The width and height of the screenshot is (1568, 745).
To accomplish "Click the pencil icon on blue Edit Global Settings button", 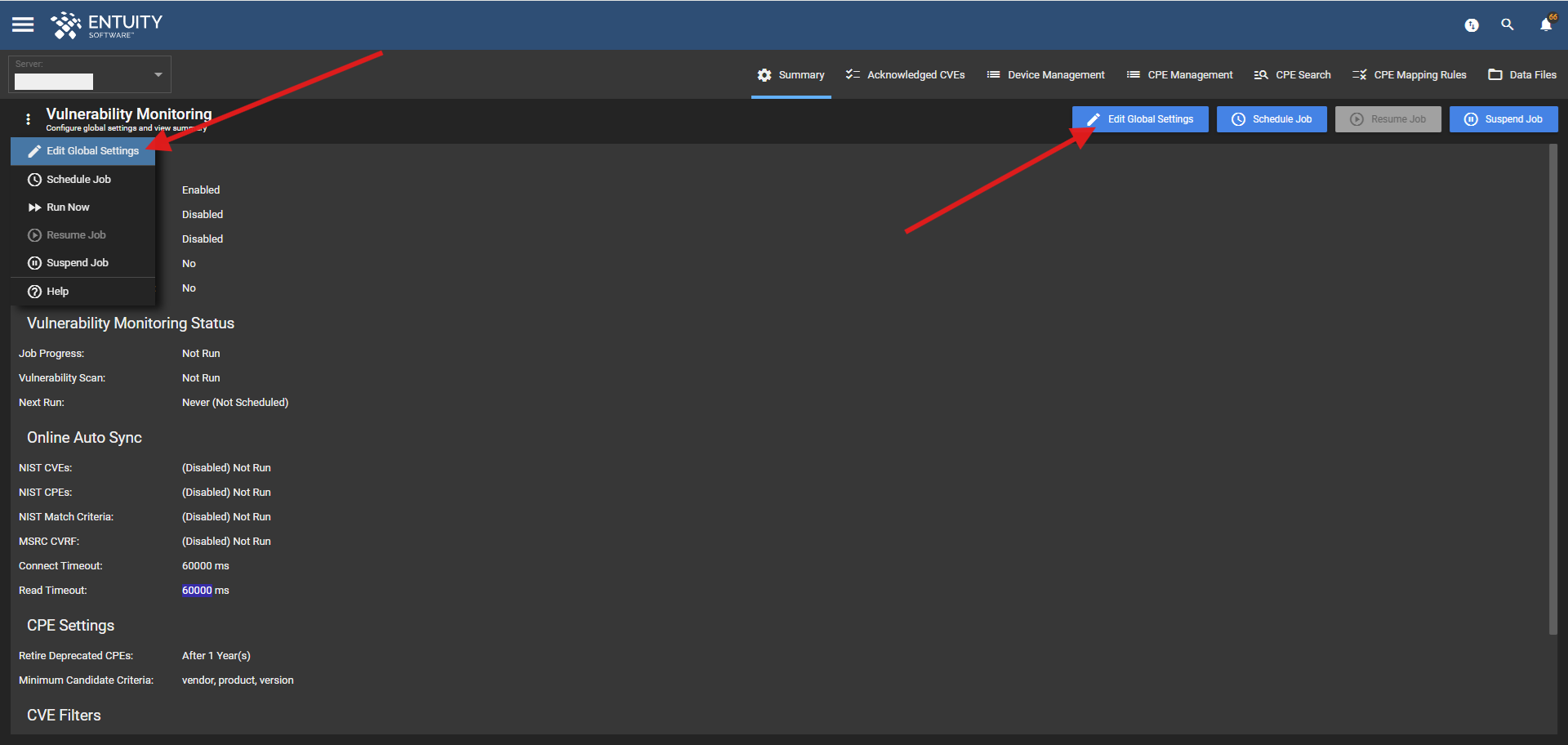I will (1094, 119).
